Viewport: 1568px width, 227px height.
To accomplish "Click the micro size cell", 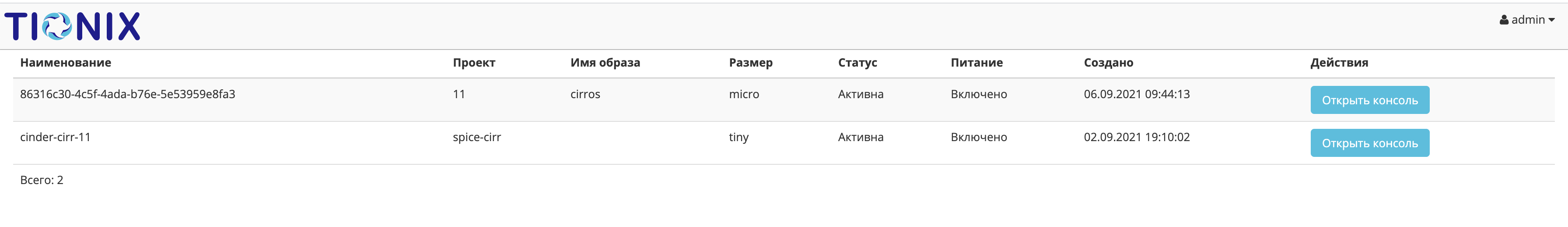I will pyautogui.click(x=744, y=94).
